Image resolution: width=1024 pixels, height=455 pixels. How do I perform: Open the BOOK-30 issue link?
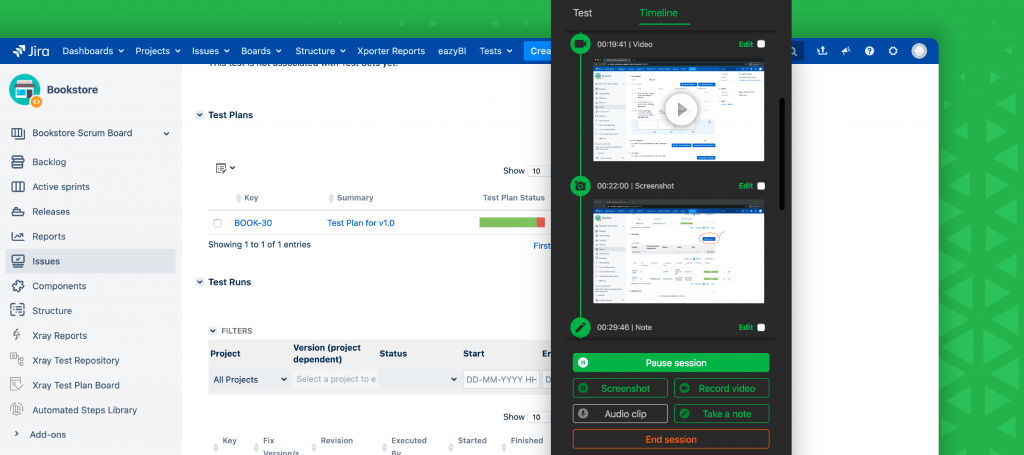[253, 223]
